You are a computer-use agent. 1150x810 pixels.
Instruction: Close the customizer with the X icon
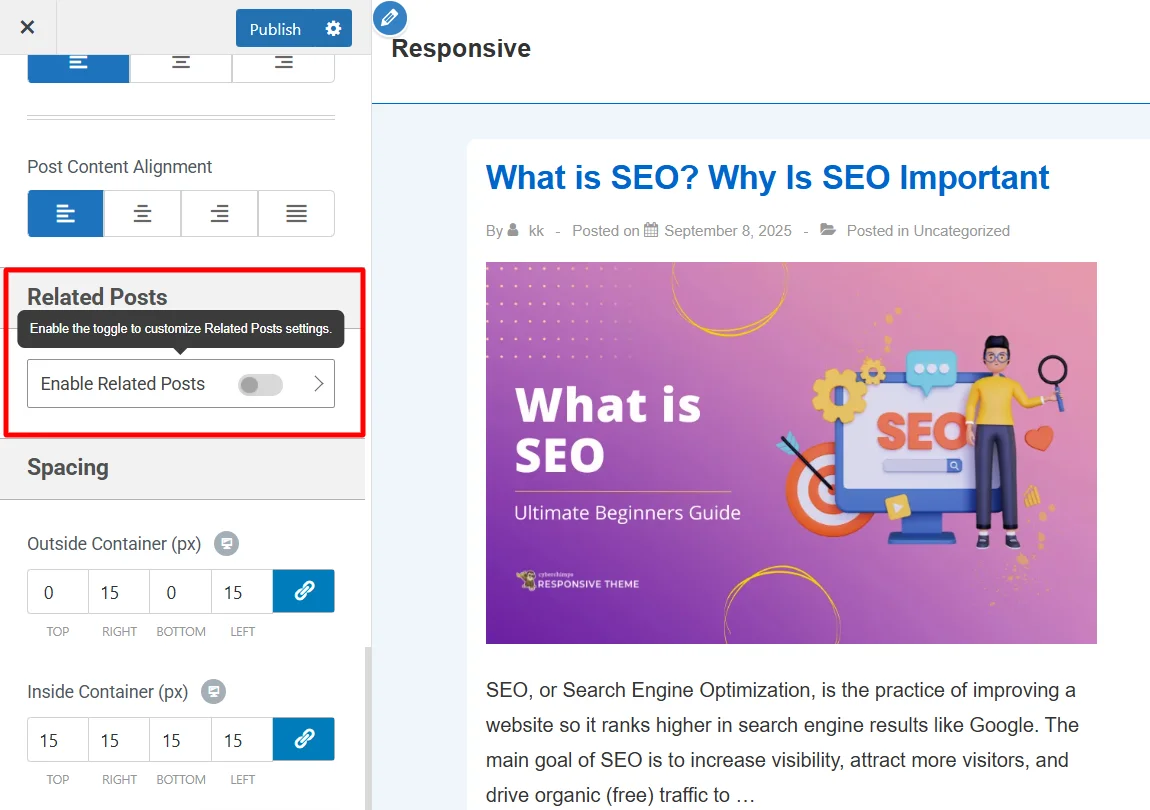click(27, 27)
